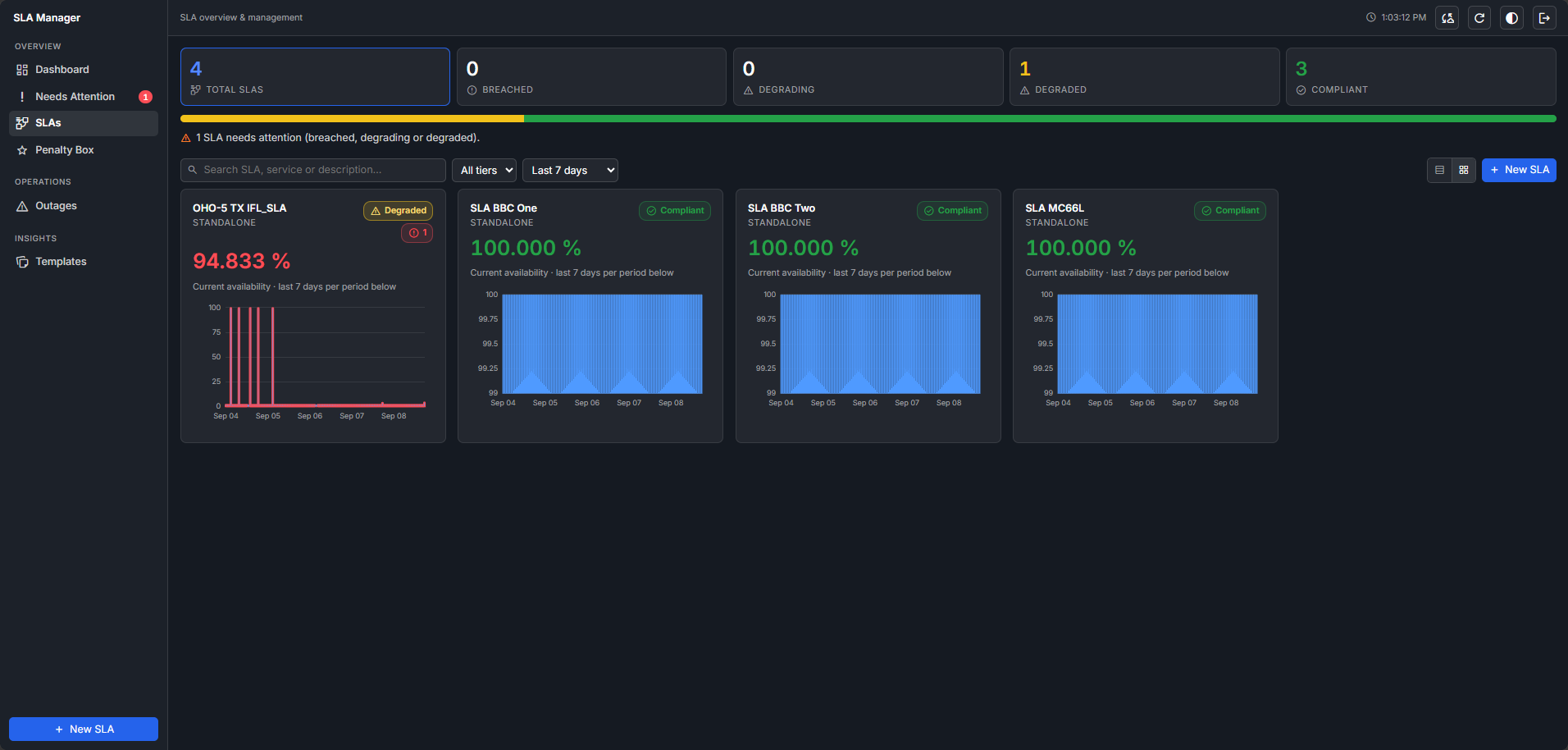Open the Dashboard page
Viewport: 1568px width, 750px height.
coord(84,70)
